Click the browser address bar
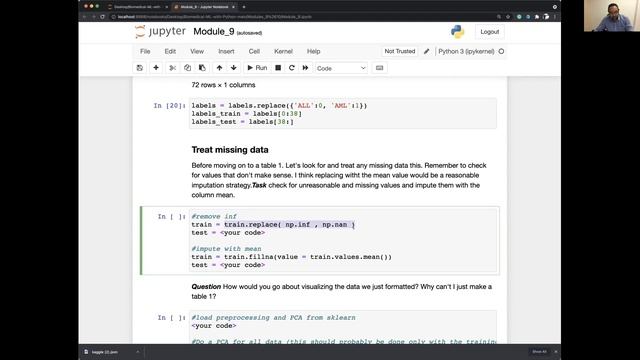The height and width of the screenshot is (360, 640). pyautogui.click(x=302, y=17)
